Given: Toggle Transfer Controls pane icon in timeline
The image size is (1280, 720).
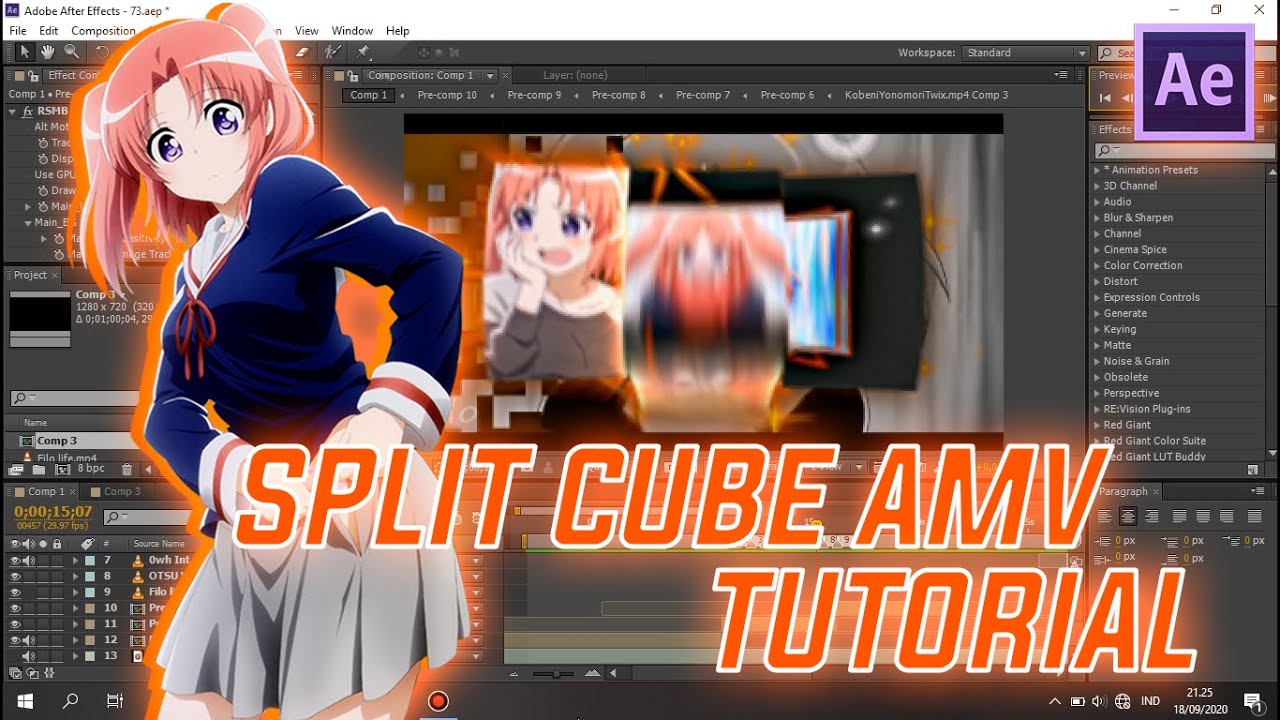Looking at the screenshot, I should tap(32, 673).
